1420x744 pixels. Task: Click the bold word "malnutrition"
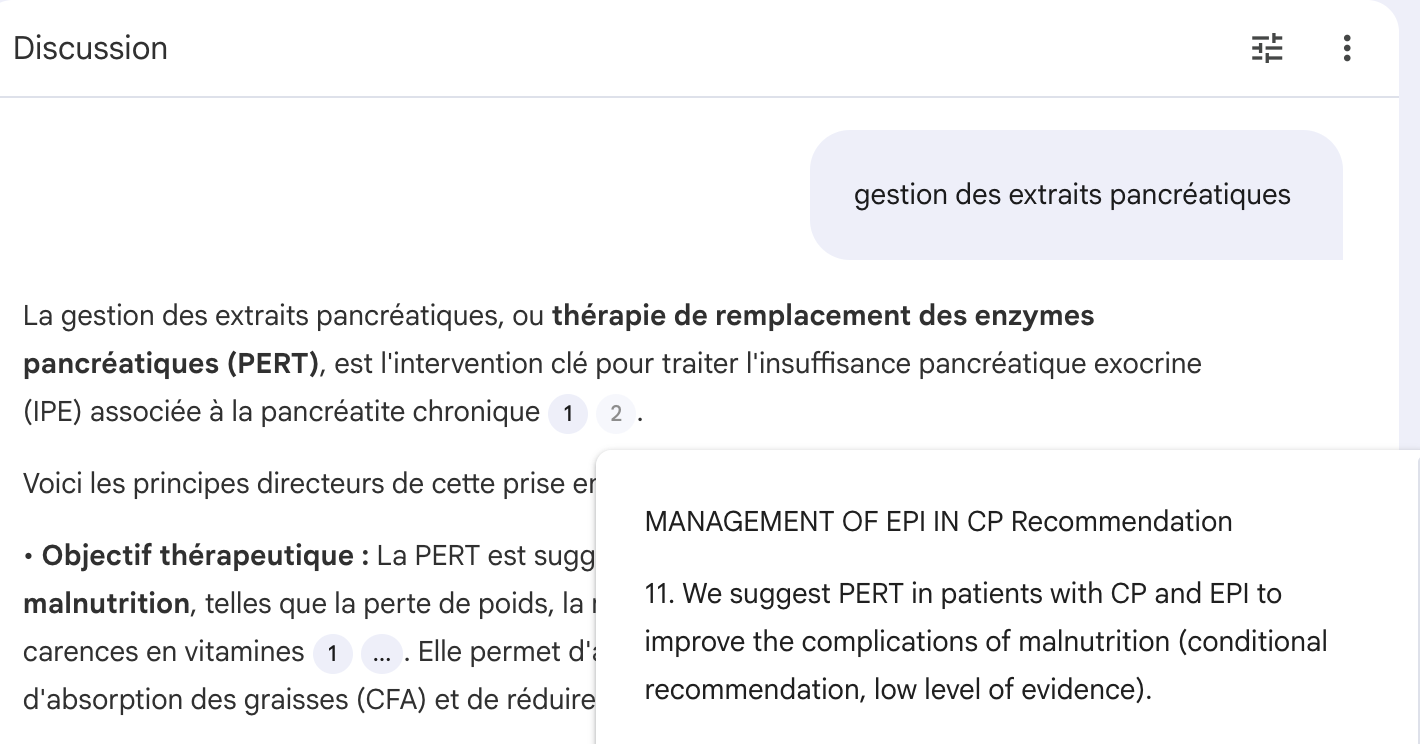coord(107,604)
